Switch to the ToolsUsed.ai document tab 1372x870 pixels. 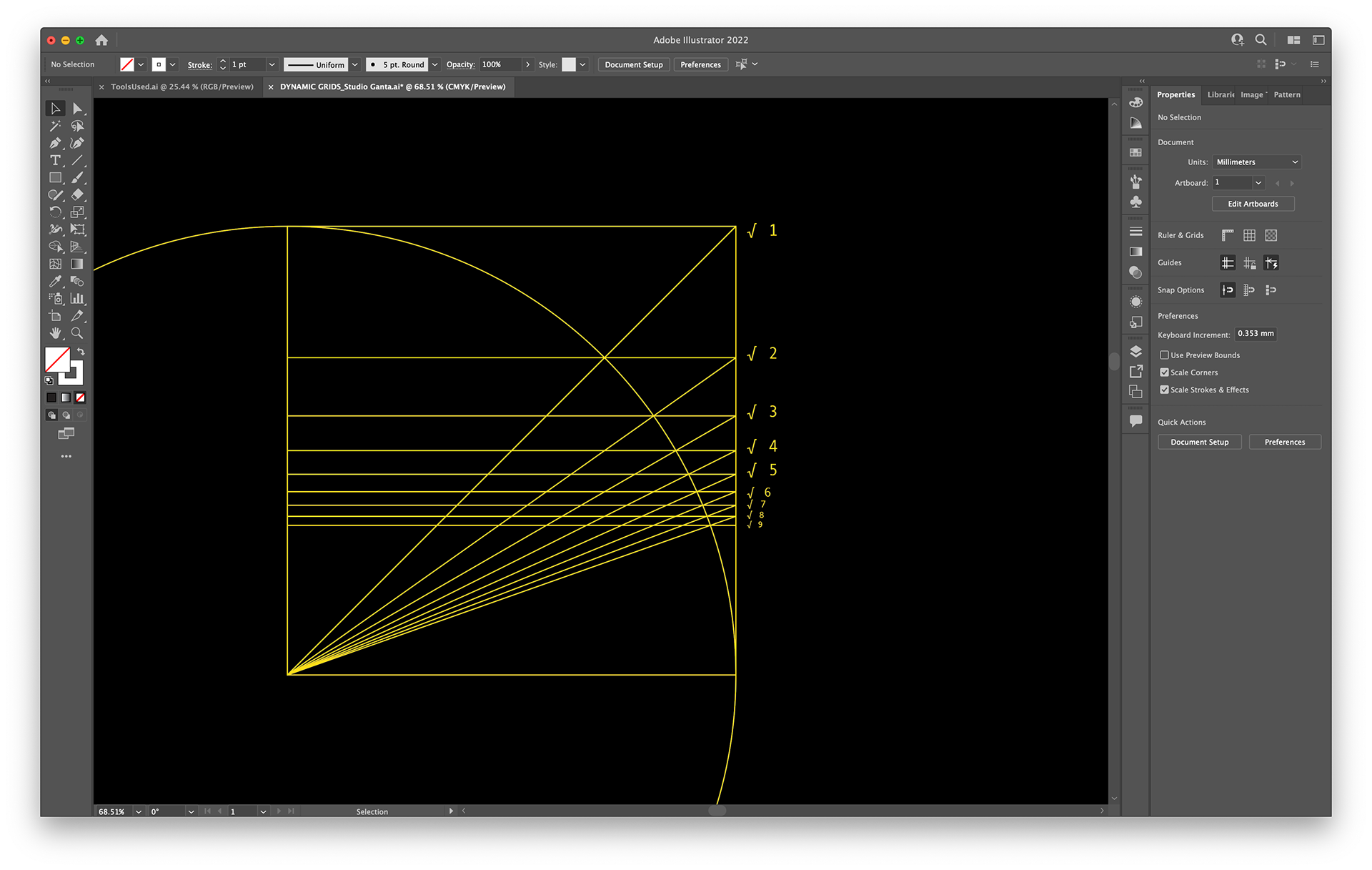[x=182, y=86]
